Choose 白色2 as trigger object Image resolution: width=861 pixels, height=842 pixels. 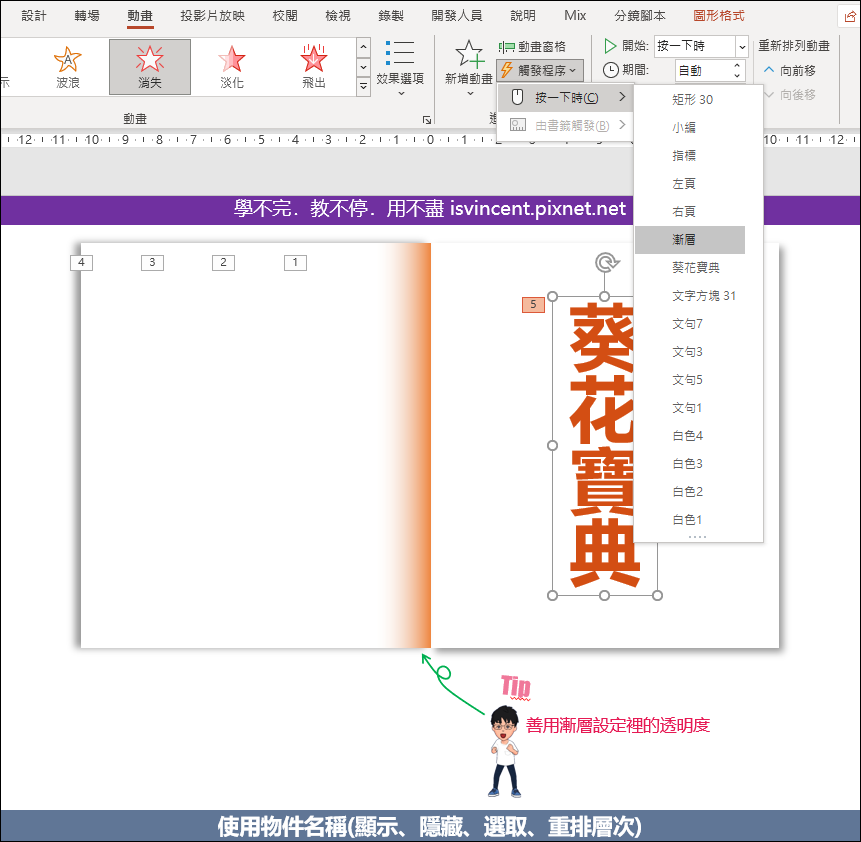(690, 492)
